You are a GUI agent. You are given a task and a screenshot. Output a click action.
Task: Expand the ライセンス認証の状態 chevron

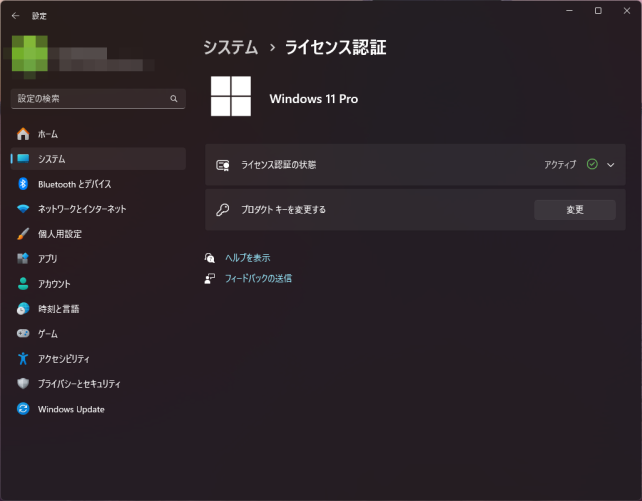coord(610,165)
